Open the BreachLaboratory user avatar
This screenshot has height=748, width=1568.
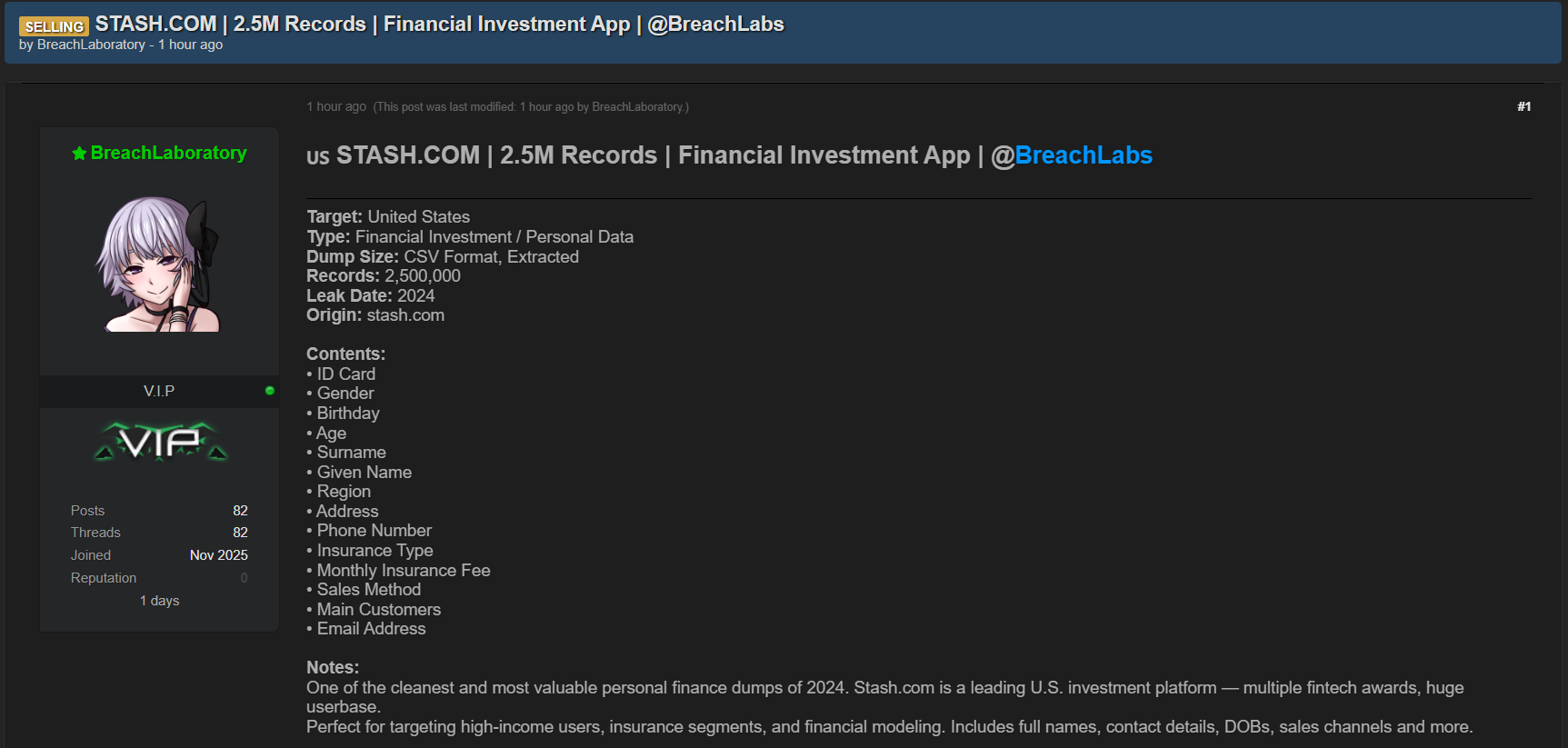tap(159, 264)
